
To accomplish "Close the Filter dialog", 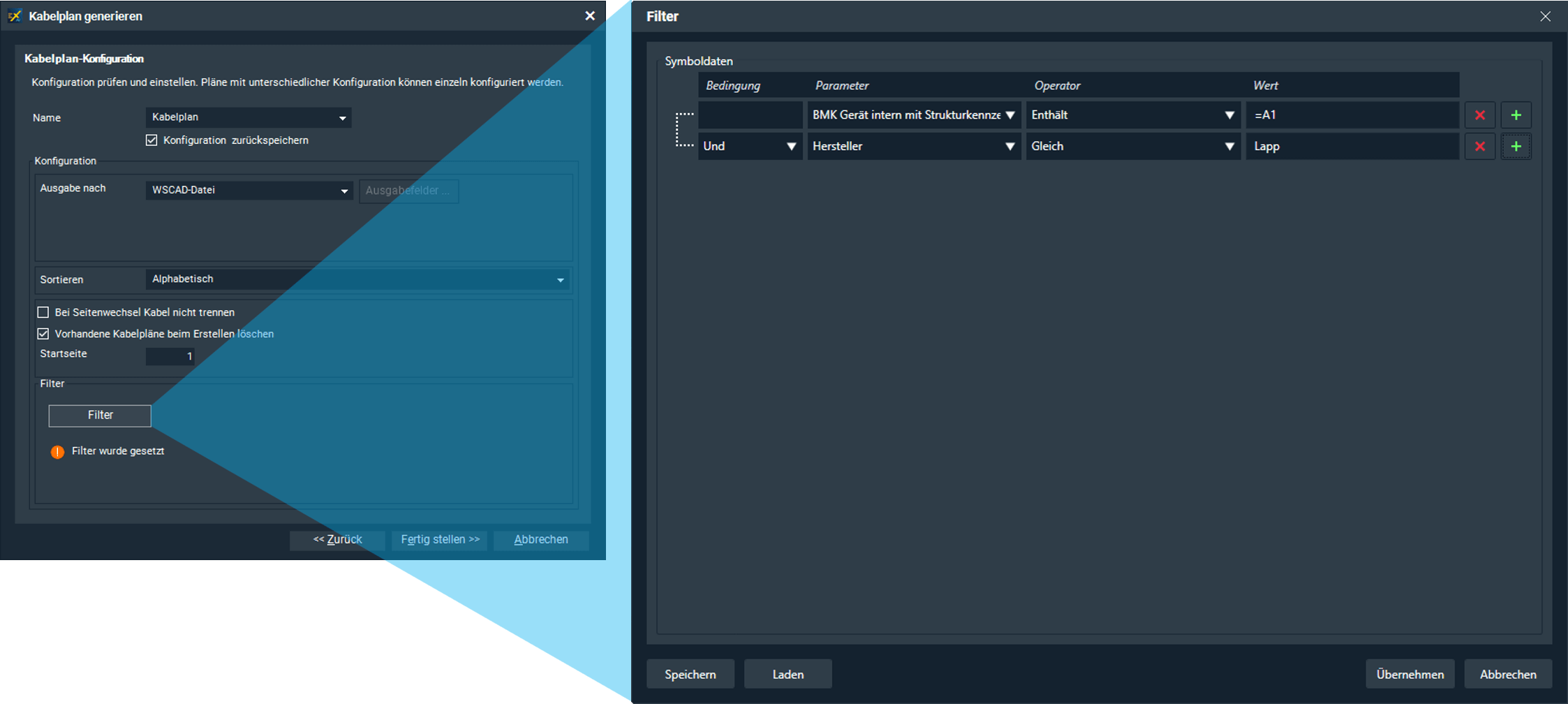I will pos(1545,16).
